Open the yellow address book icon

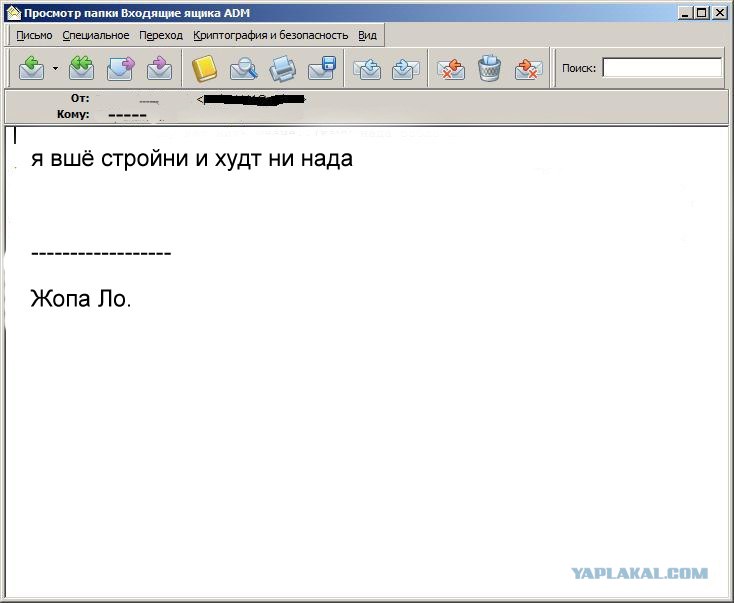click(205, 69)
